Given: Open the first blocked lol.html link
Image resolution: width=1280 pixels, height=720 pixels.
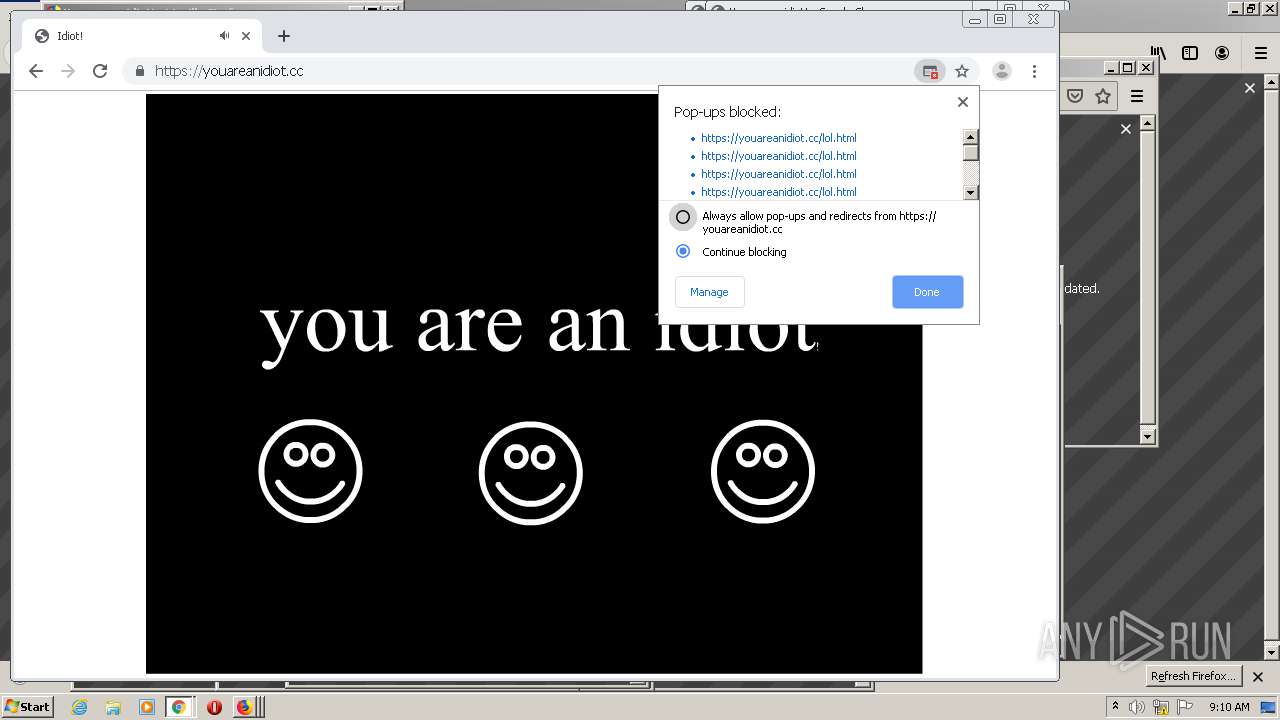Looking at the screenshot, I should coord(778,138).
